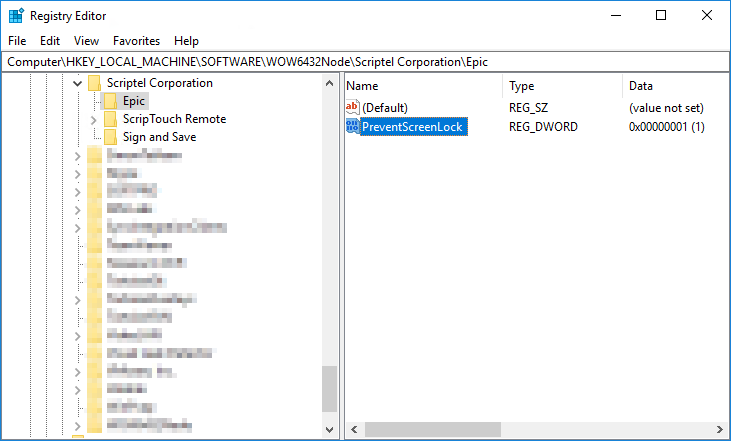
Task: Click the Sign and Save folder icon
Action: point(110,137)
